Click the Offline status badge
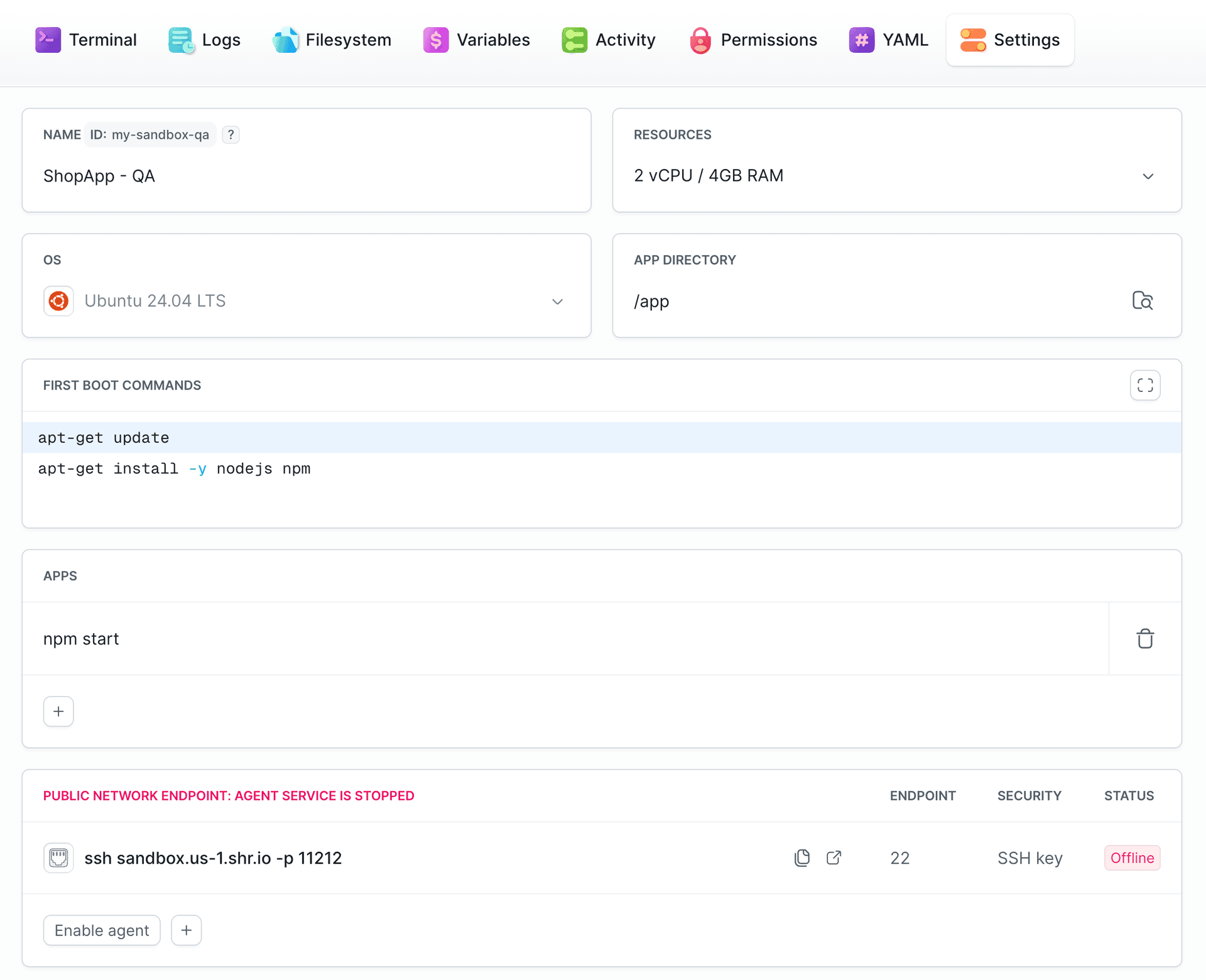The height and width of the screenshot is (980, 1206). click(1131, 857)
